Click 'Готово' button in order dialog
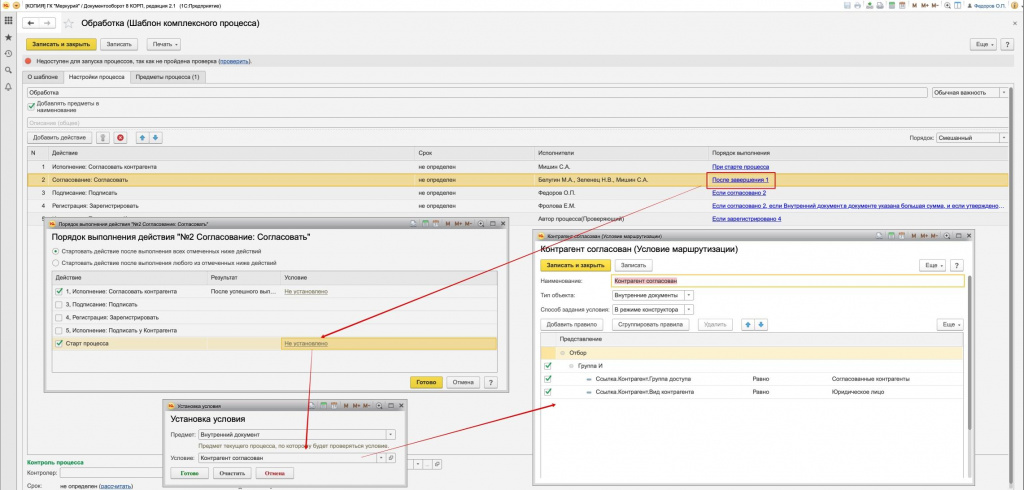1024x490 pixels. (426, 382)
